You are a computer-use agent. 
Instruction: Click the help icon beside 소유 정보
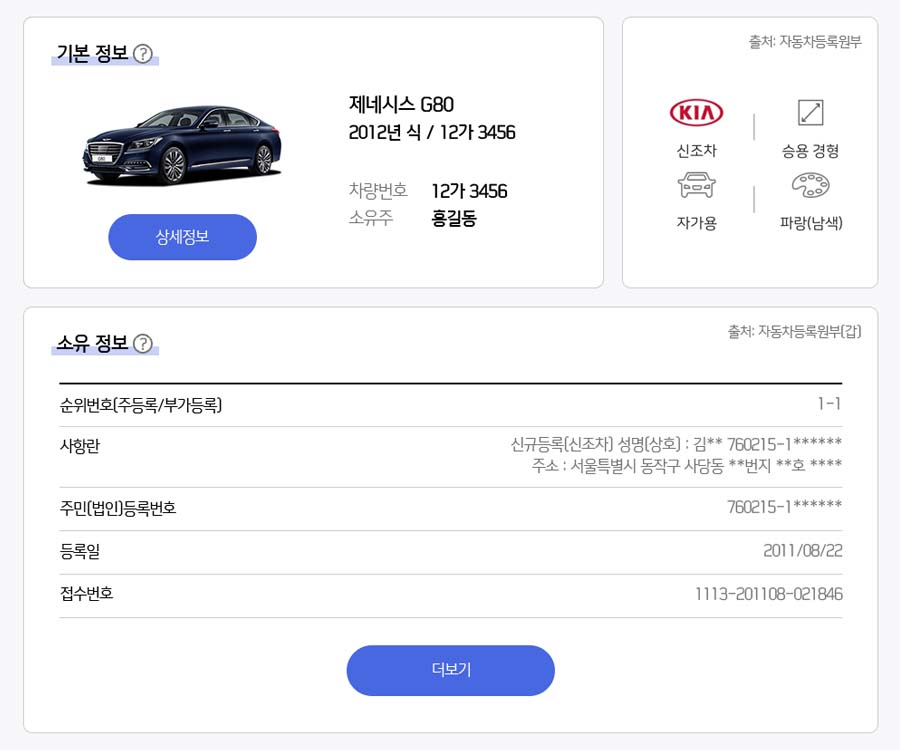tap(143, 344)
